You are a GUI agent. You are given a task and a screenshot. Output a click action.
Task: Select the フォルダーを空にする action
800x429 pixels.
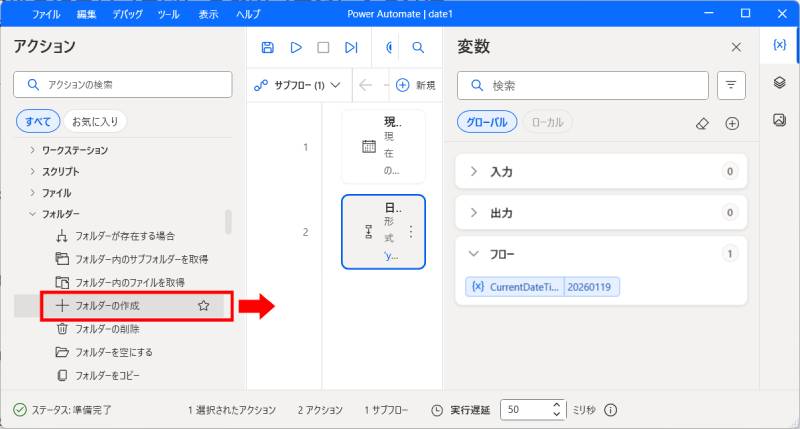114,352
